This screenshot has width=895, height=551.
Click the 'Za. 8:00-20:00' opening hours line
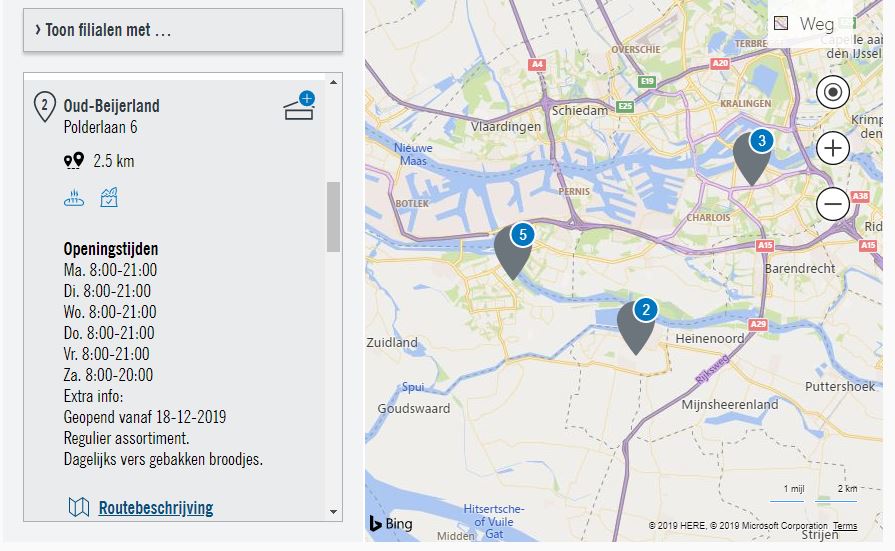coord(108,375)
